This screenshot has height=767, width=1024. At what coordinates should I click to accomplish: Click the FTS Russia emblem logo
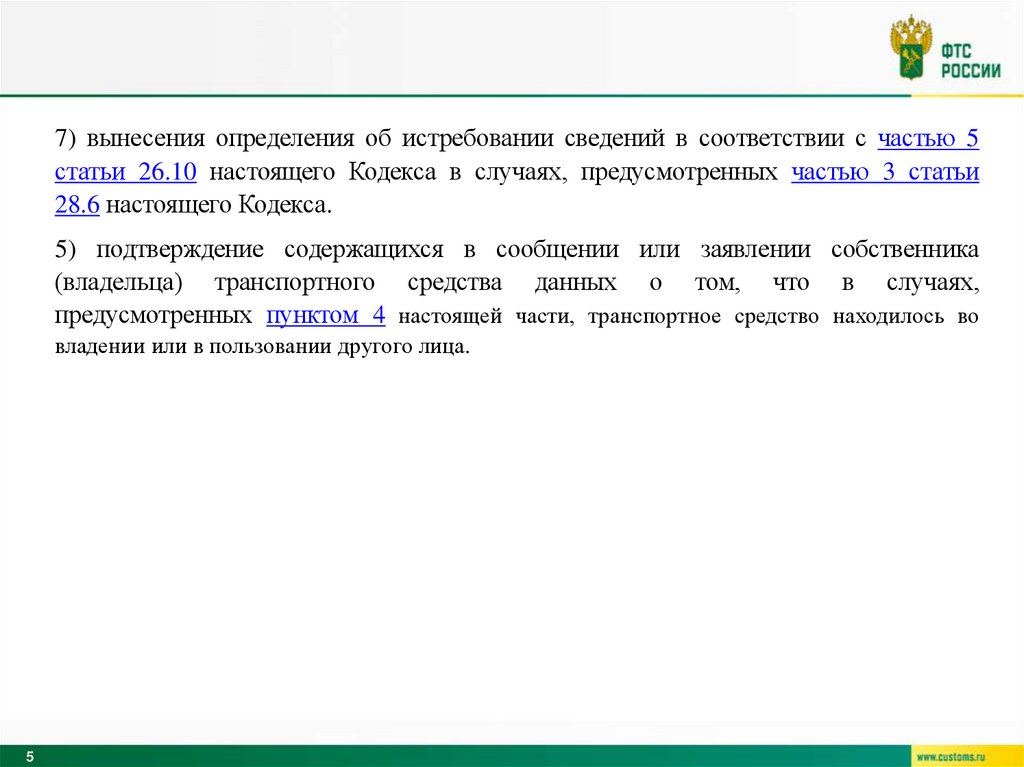[x=911, y=47]
